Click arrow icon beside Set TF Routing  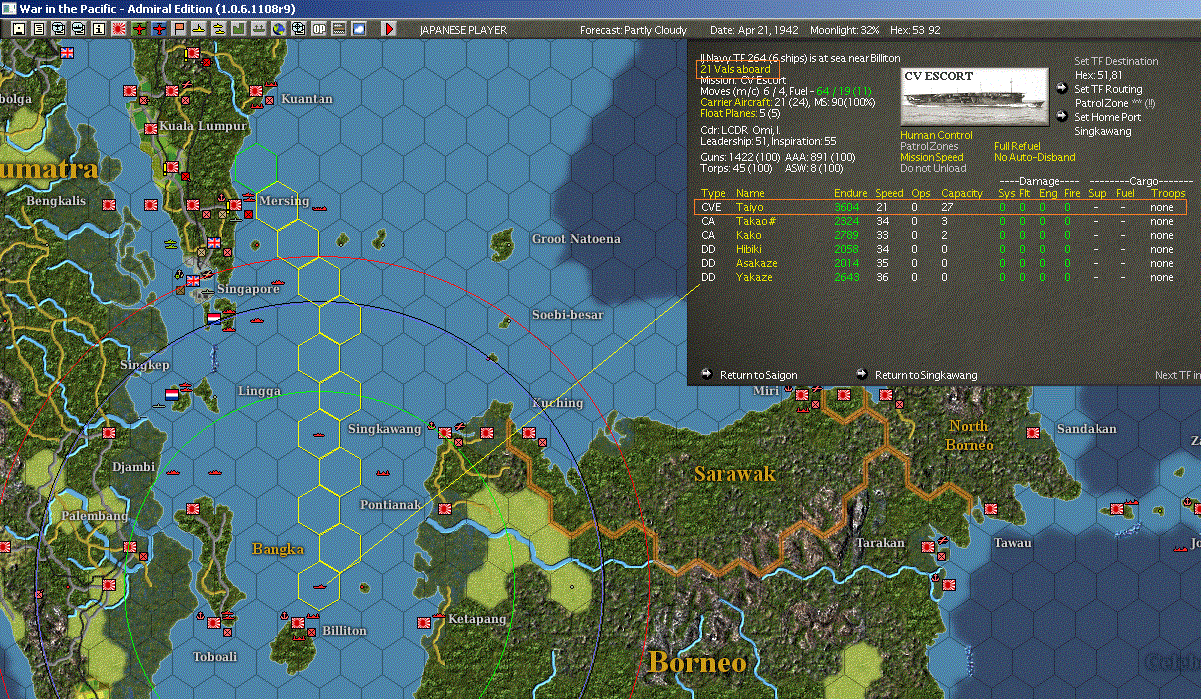(x=1062, y=89)
